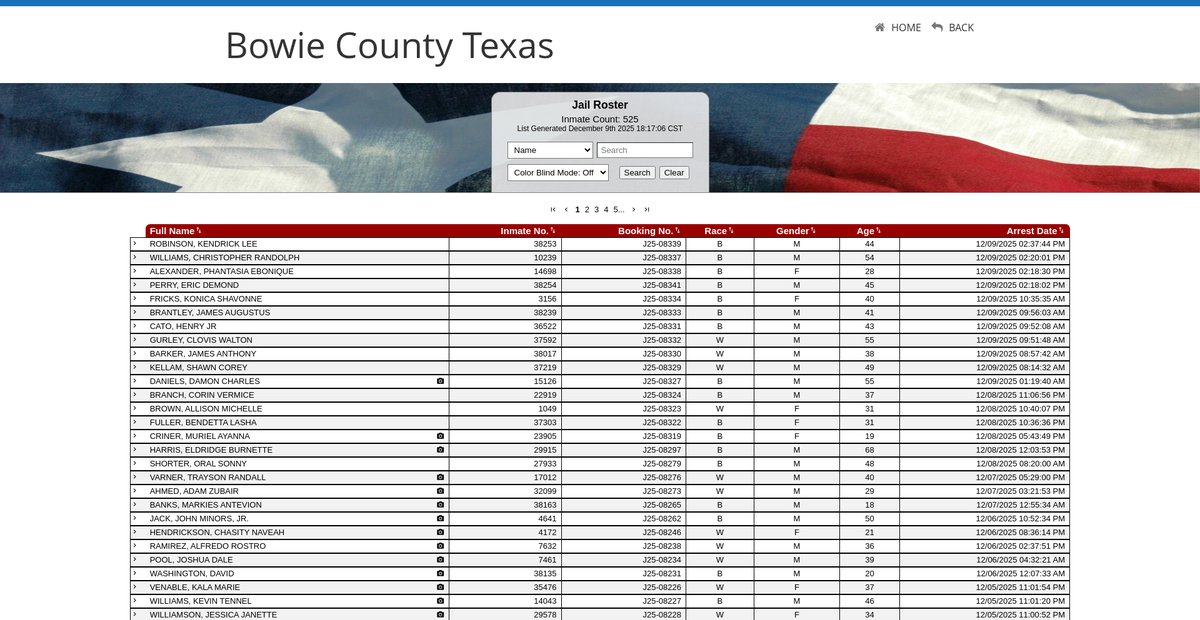Open photo icon for DANIELS, DAMON CHARLES
Viewport: 1200px width, 620px height.
coord(440,381)
